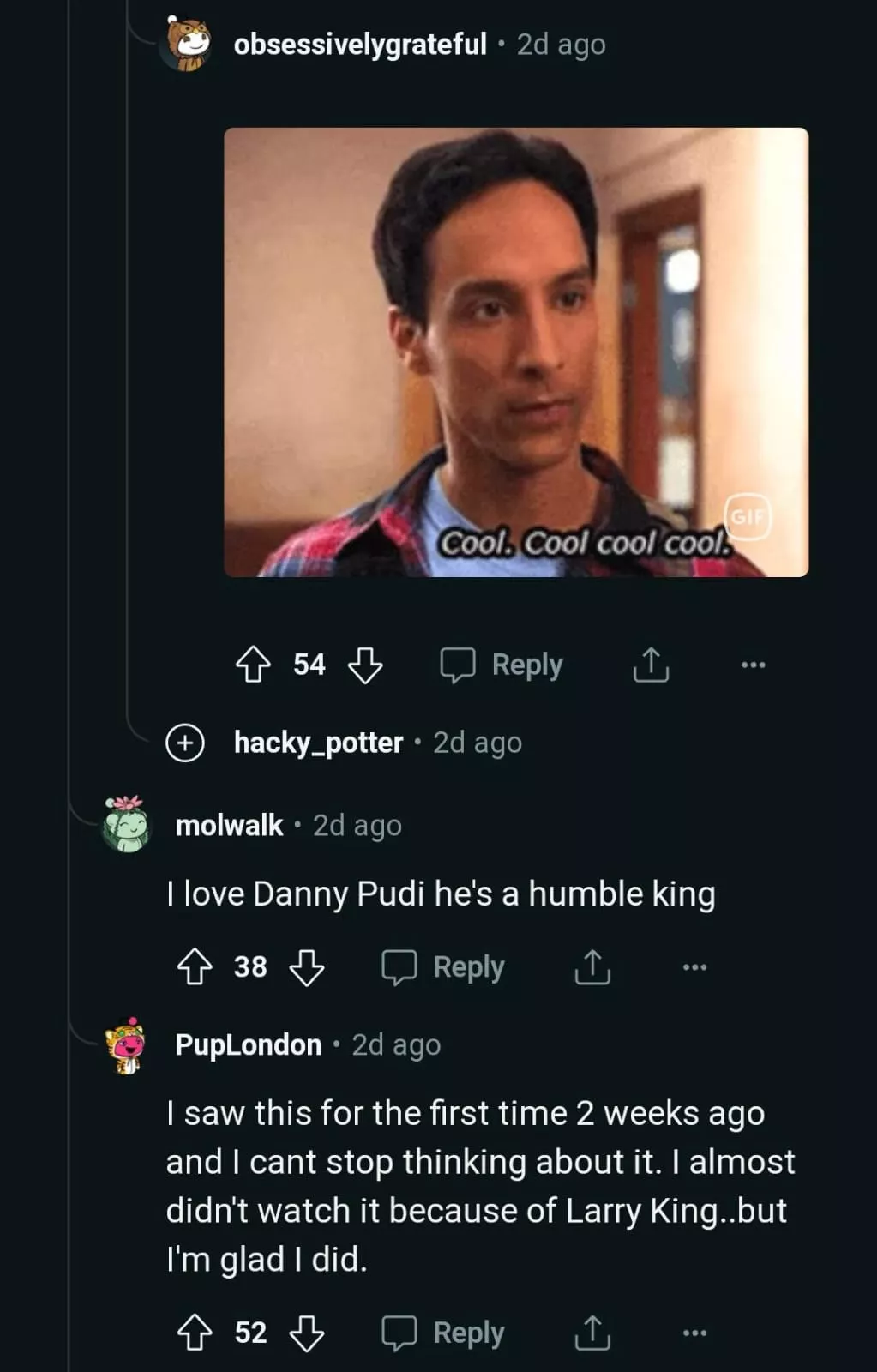Open PupLondon's username link
The height and width of the screenshot is (1372, 877).
pos(249,1044)
